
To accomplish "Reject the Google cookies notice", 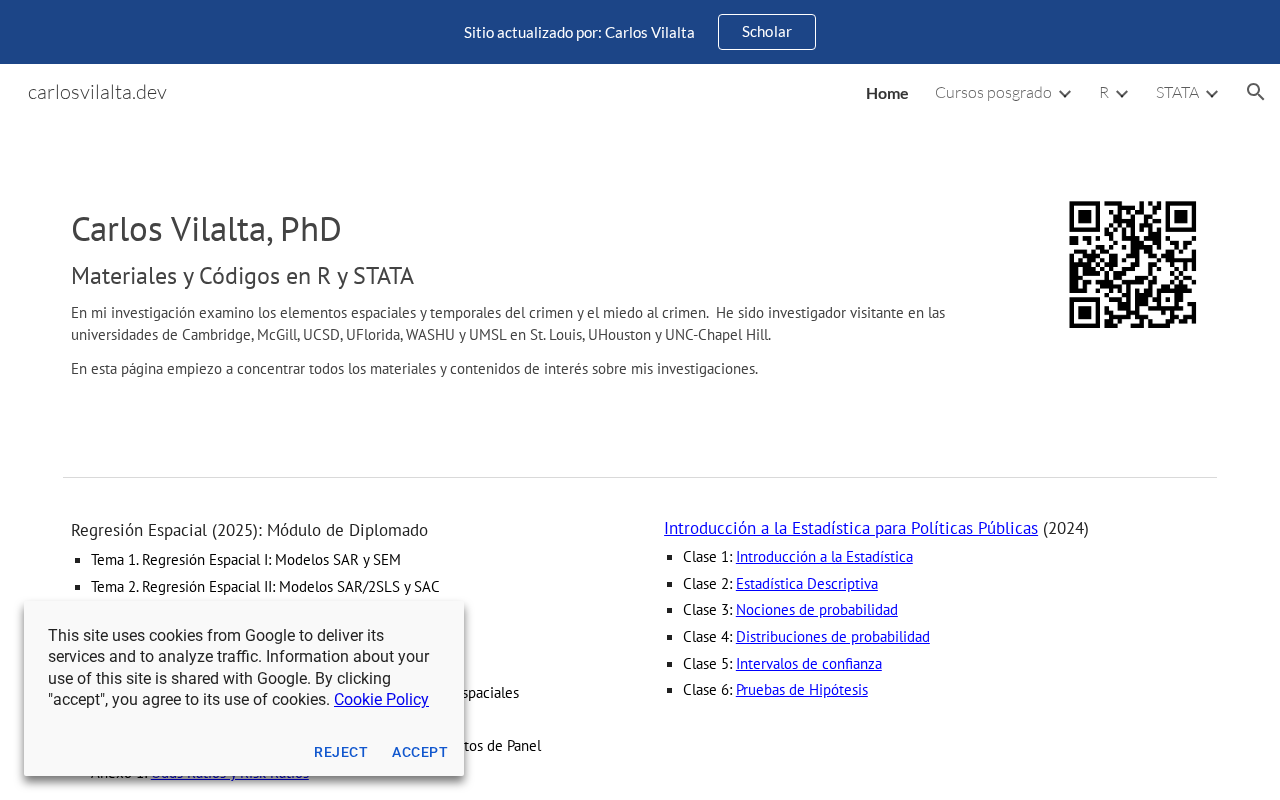I will [x=341, y=752].
